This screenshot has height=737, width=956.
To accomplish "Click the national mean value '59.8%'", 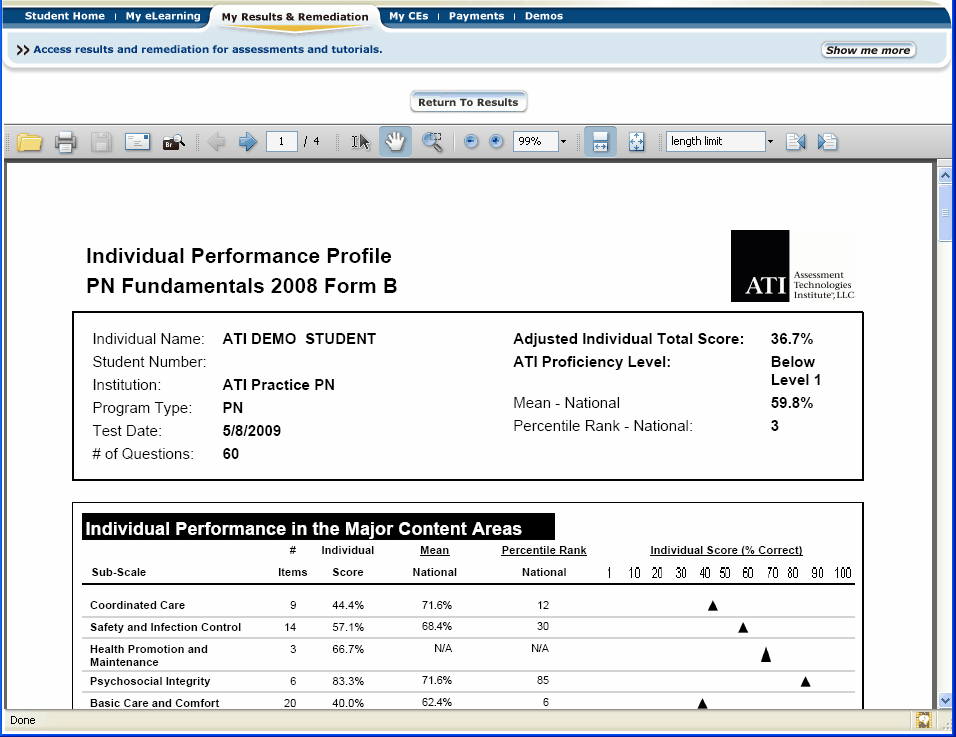I will tap(792, 403).
